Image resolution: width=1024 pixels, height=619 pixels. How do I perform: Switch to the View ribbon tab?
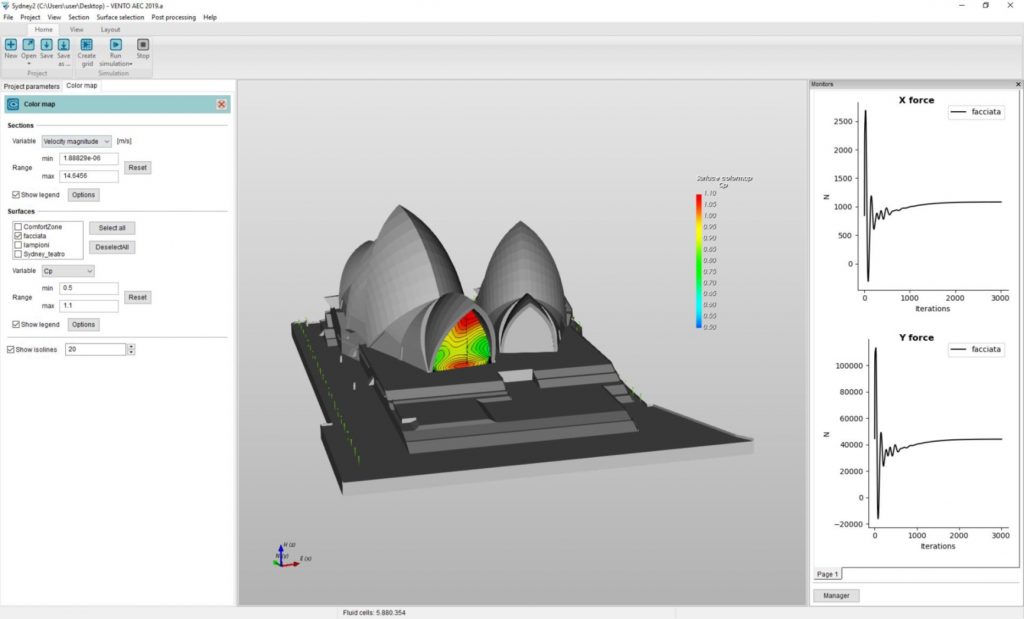pyautogui.click(x=76, y=29)
